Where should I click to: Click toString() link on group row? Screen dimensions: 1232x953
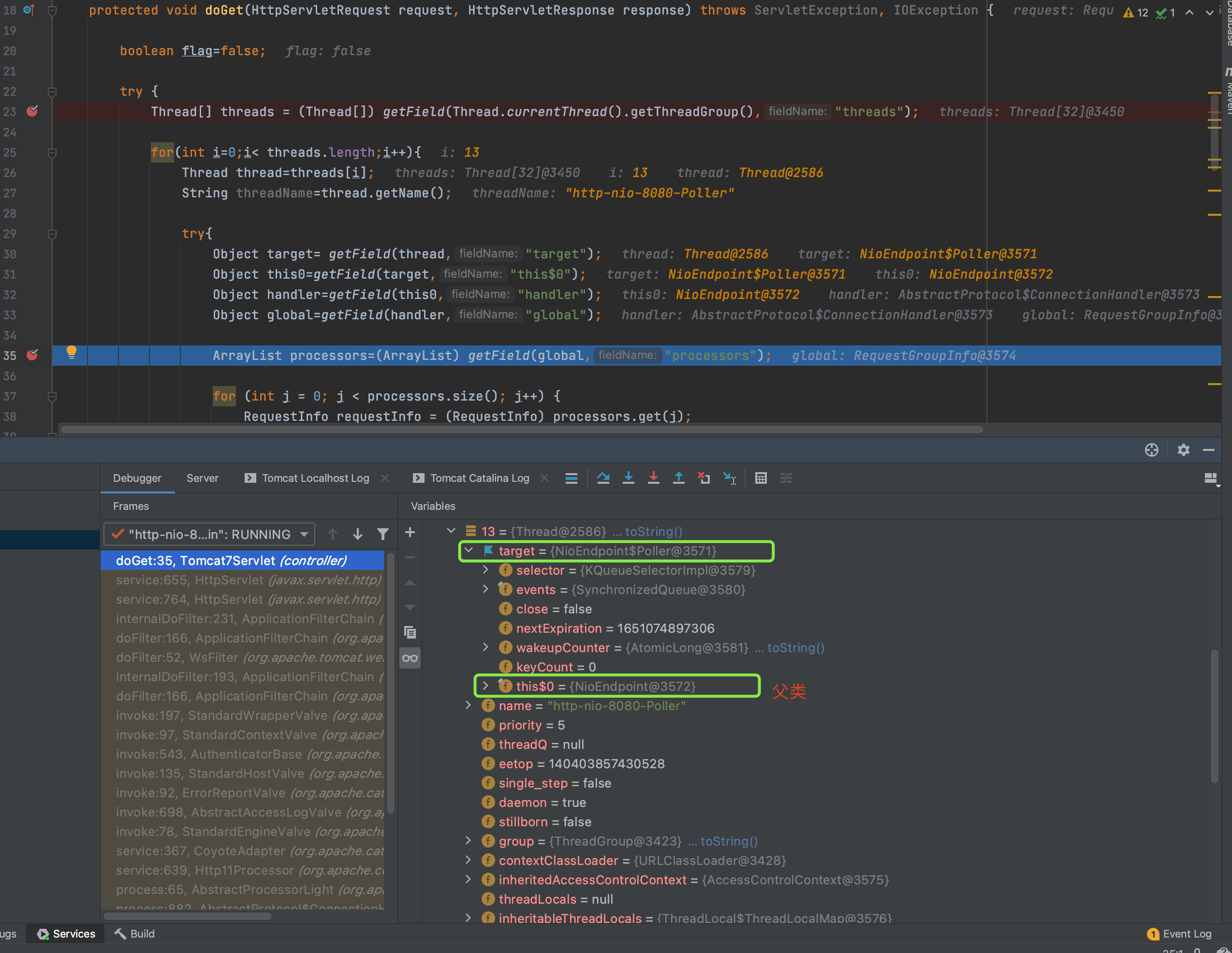coord(729,841)
